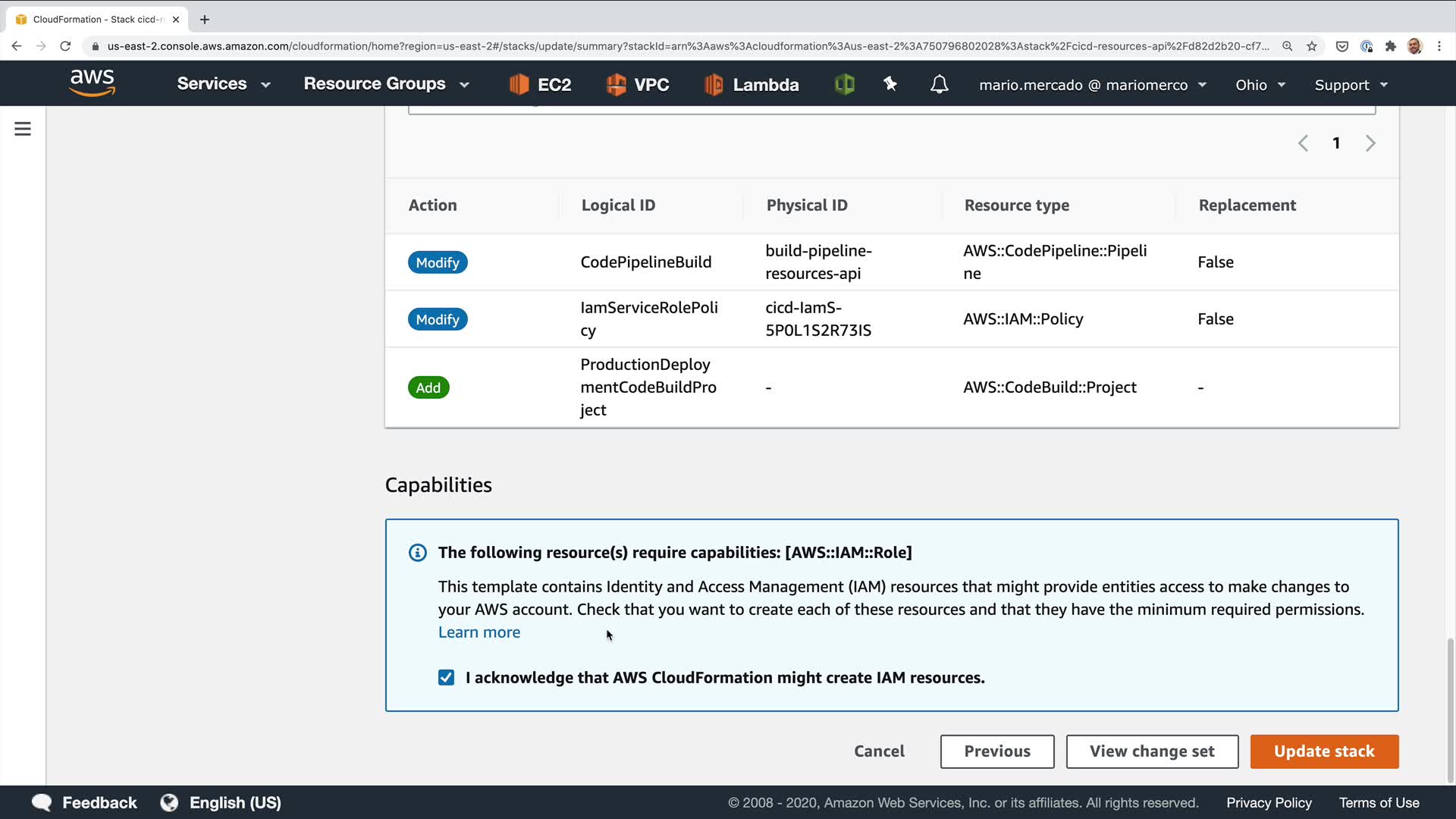The height and width of the screenshot is (819, 1456).
Task: Open the Ohio region selector
Action: click(1260, 85)
